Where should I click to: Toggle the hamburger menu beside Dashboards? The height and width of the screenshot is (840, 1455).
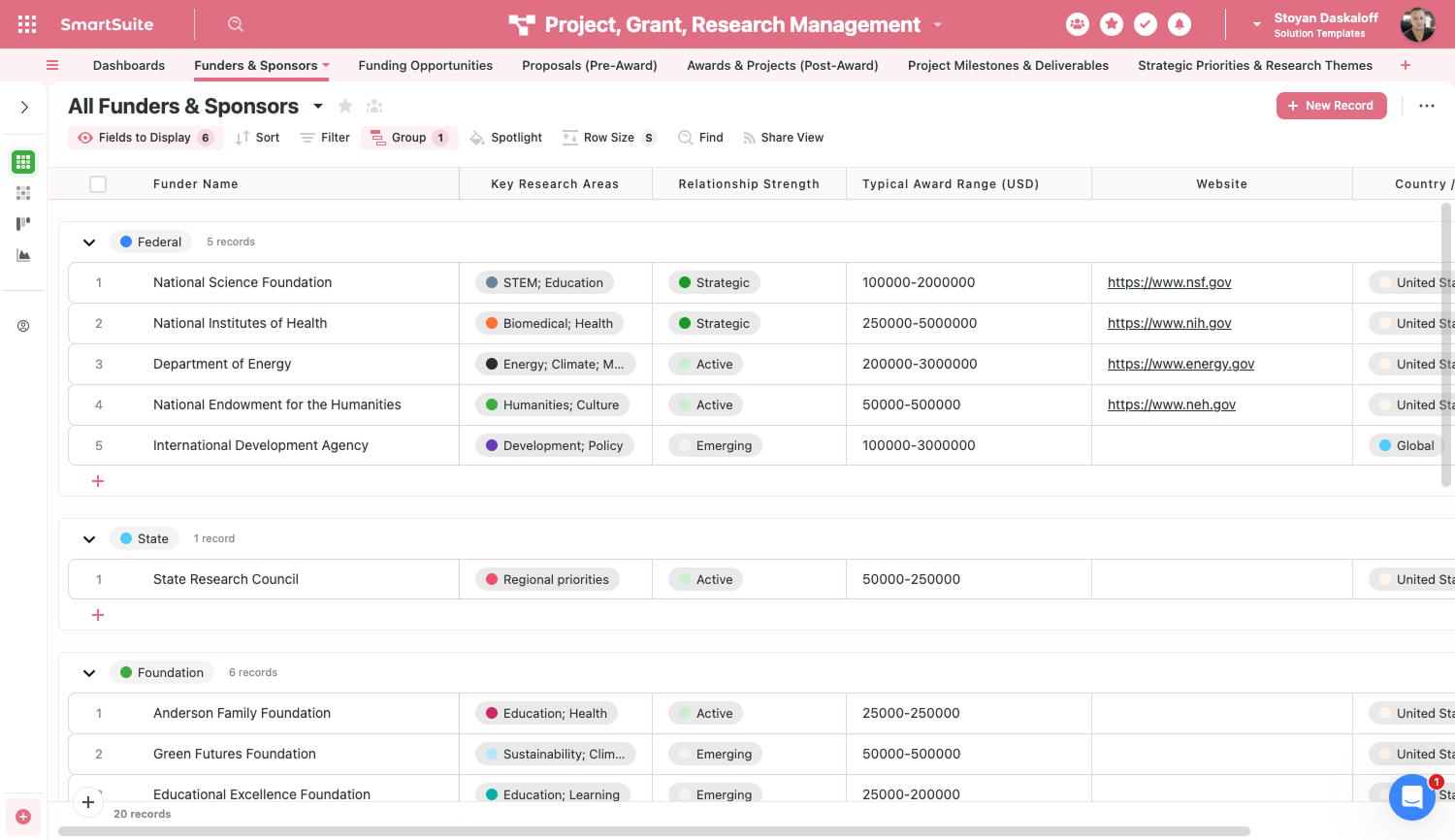click(x=52, y=65)
